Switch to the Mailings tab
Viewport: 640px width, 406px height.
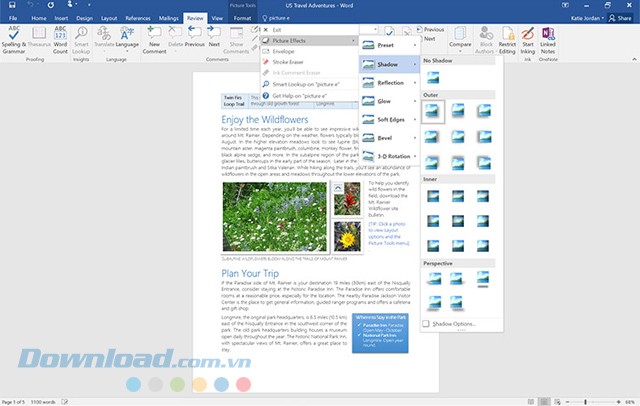pyautogui.click(x=169, y=18)
